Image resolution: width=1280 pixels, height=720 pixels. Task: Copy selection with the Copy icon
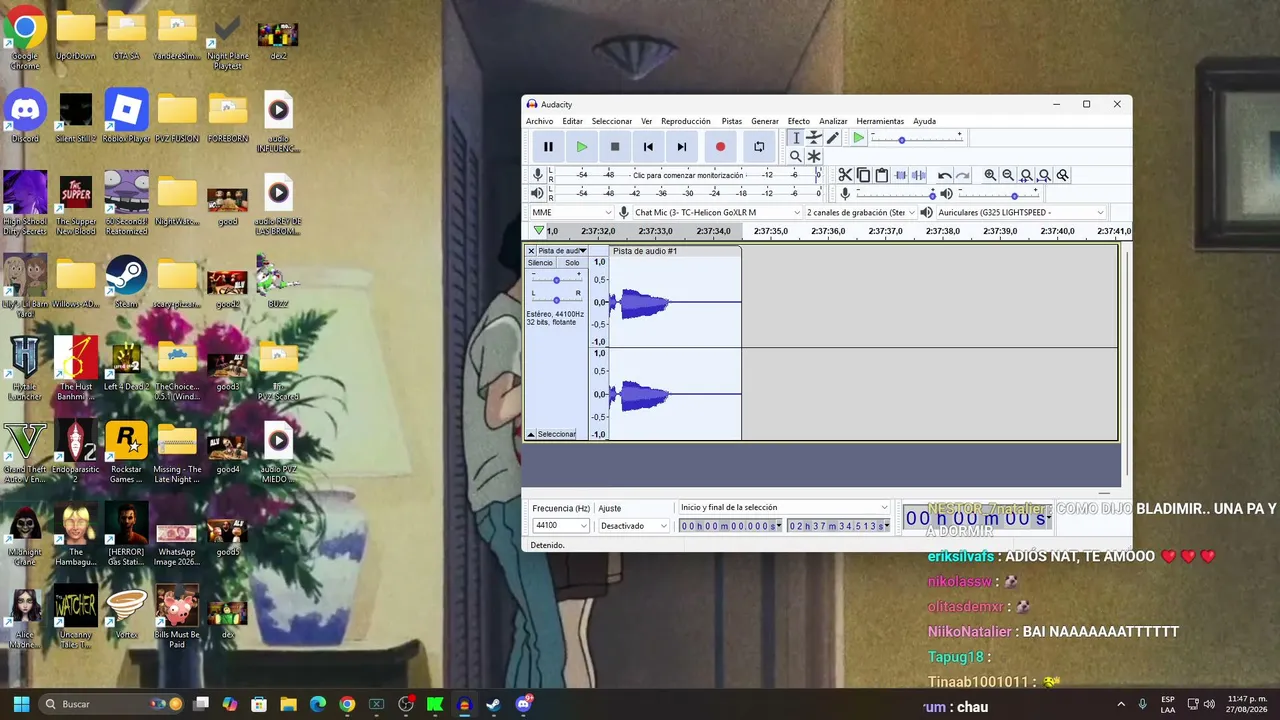(x=863, y=175)
